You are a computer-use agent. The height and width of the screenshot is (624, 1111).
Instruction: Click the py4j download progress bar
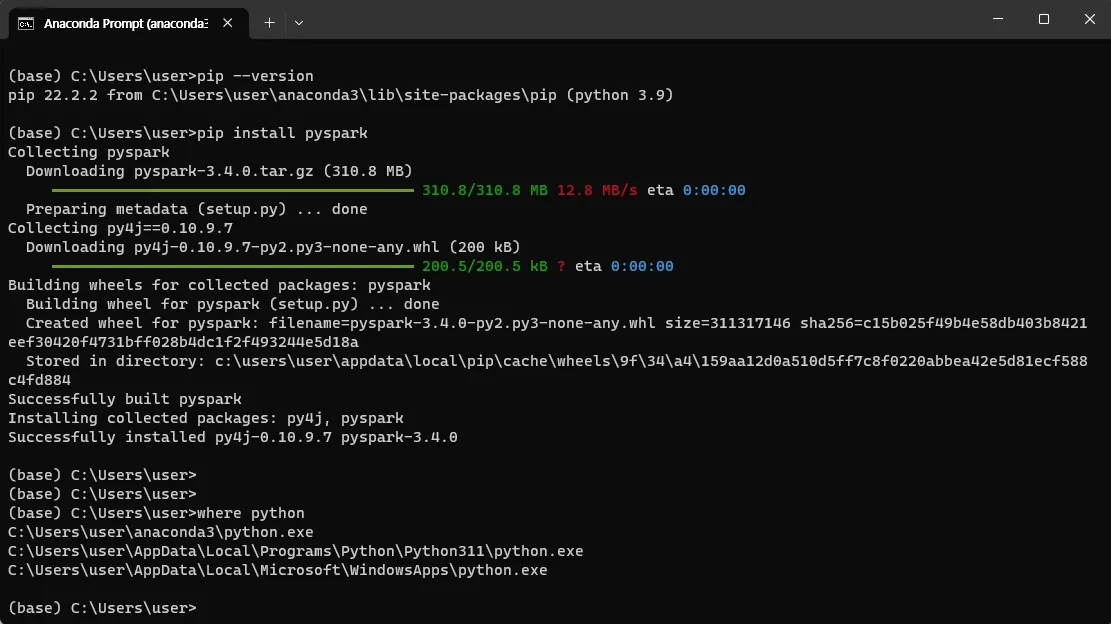[232, 266]
